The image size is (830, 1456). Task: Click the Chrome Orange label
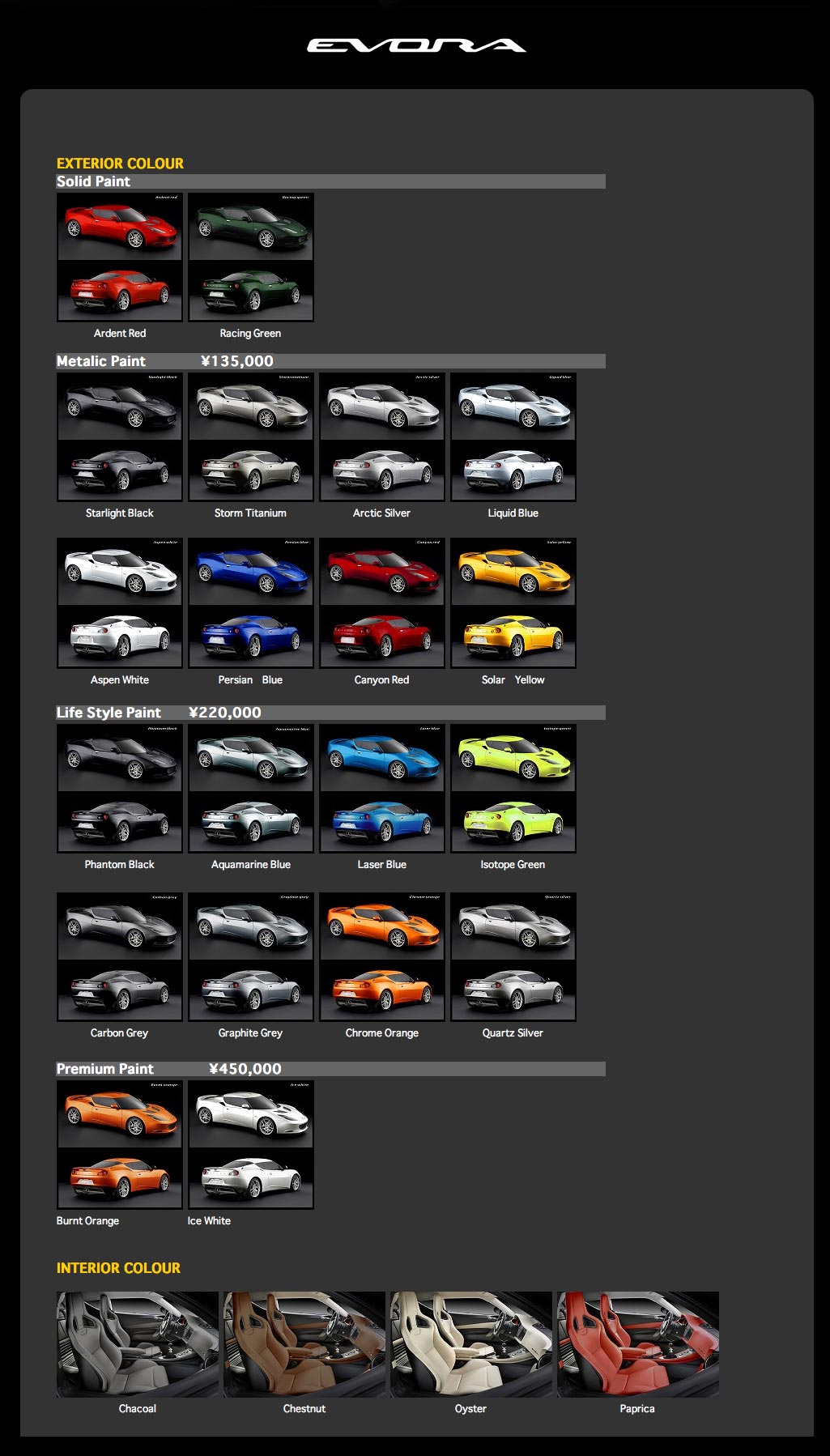coord(382,1032)
